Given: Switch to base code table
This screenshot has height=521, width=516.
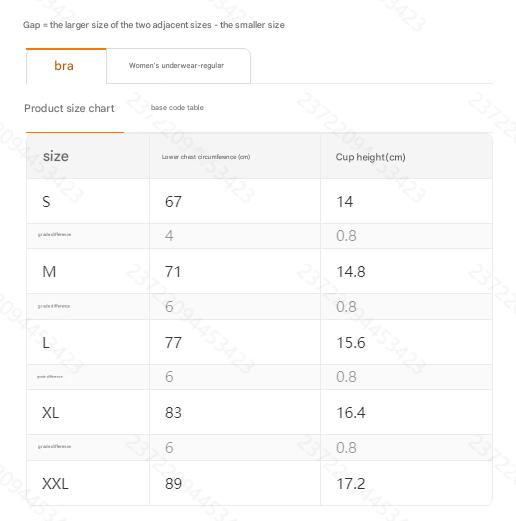Looking at the screenshot, I should [177, 108].
